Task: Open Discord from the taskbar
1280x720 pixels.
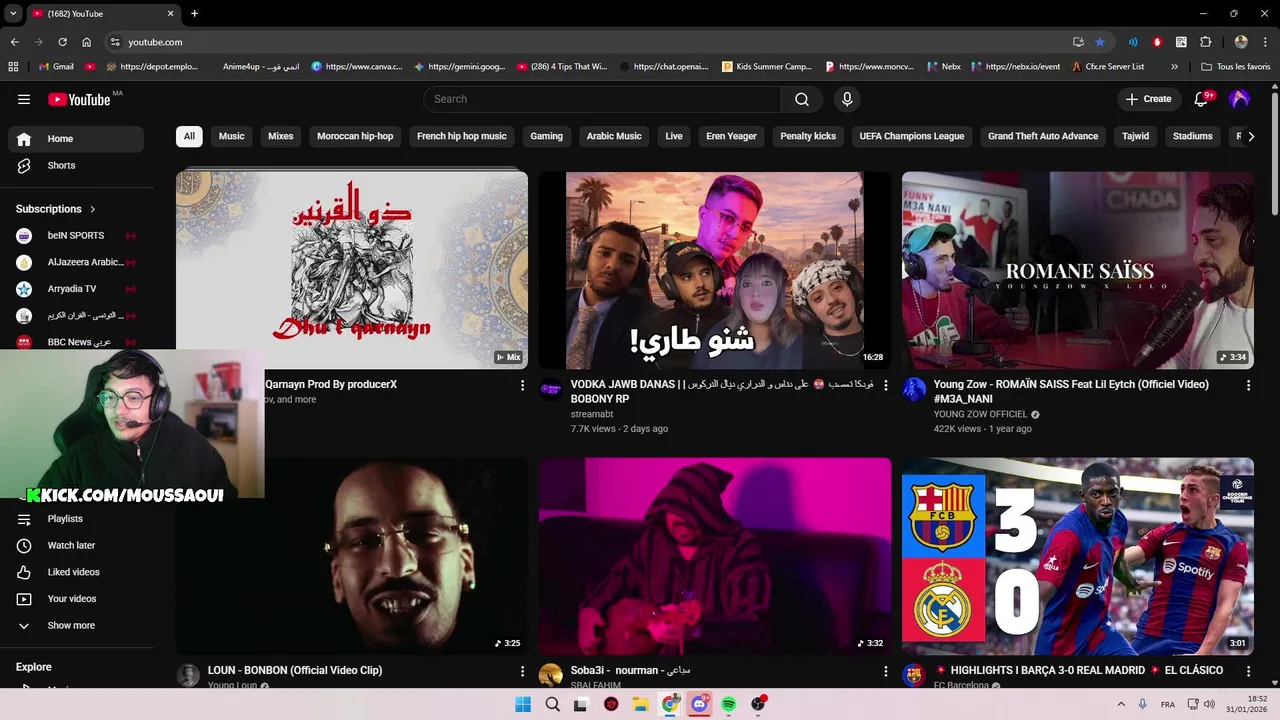Action: click(699, 704)
